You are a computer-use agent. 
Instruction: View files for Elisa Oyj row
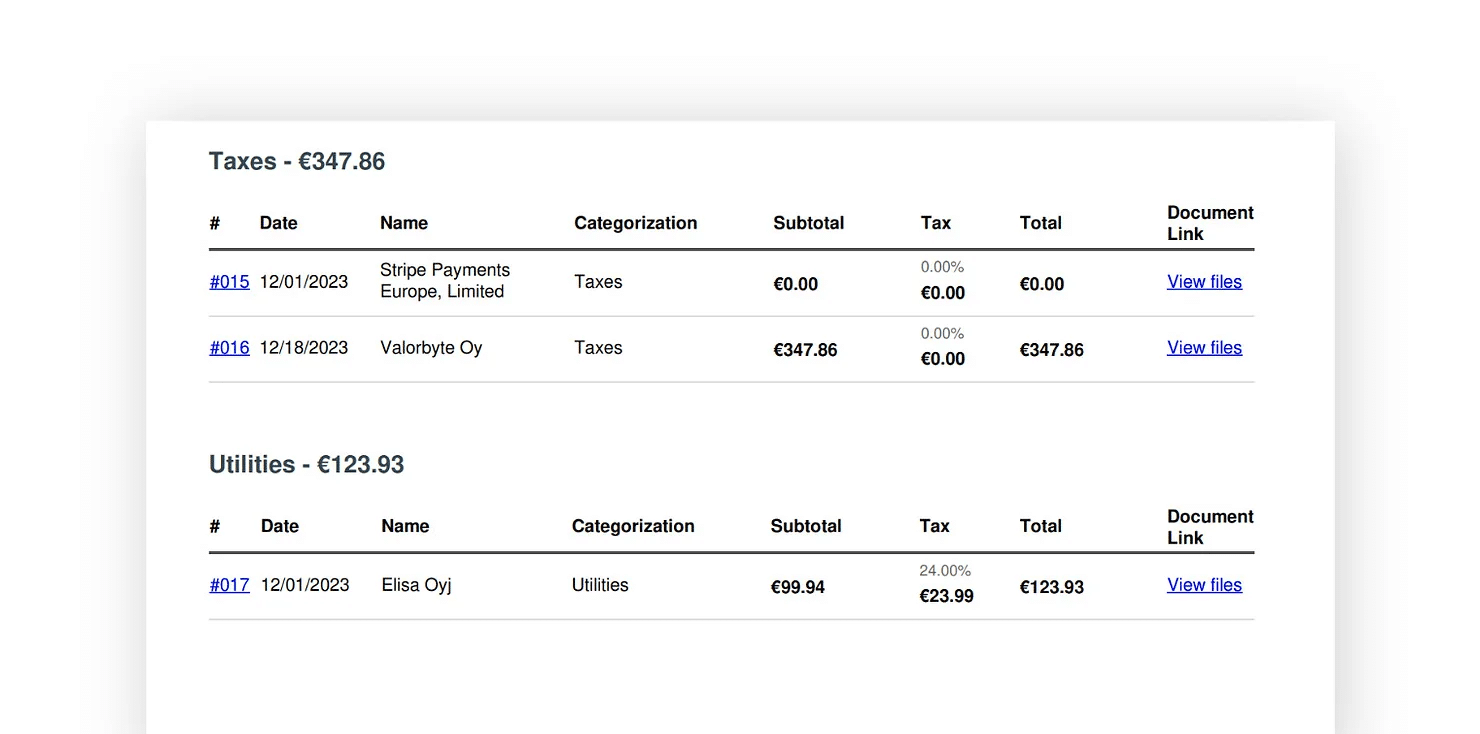click(1204, 585)
